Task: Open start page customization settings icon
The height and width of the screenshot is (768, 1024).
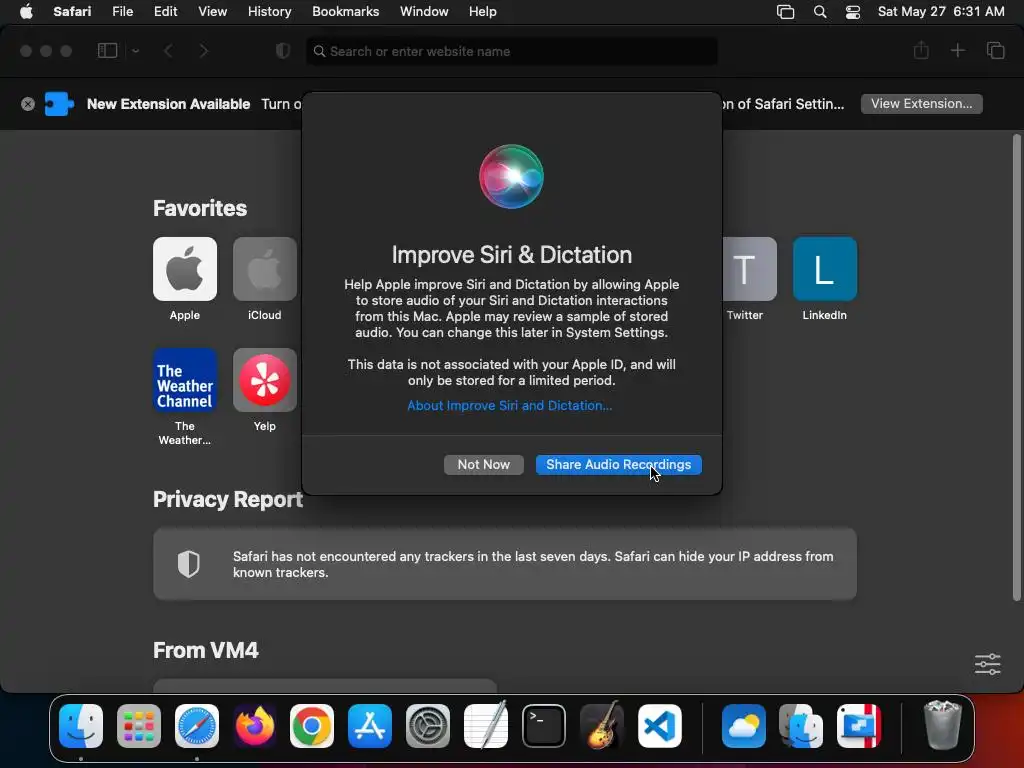Action: [x=987, y=664]
